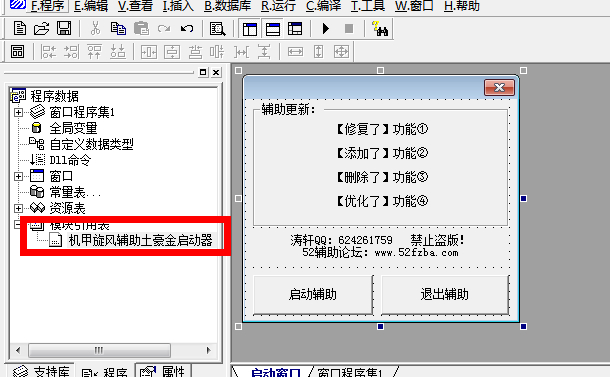Click 【修复了】功能① label
The height and width of the screenshot is (377, 610).
click(x=382, y=129)
